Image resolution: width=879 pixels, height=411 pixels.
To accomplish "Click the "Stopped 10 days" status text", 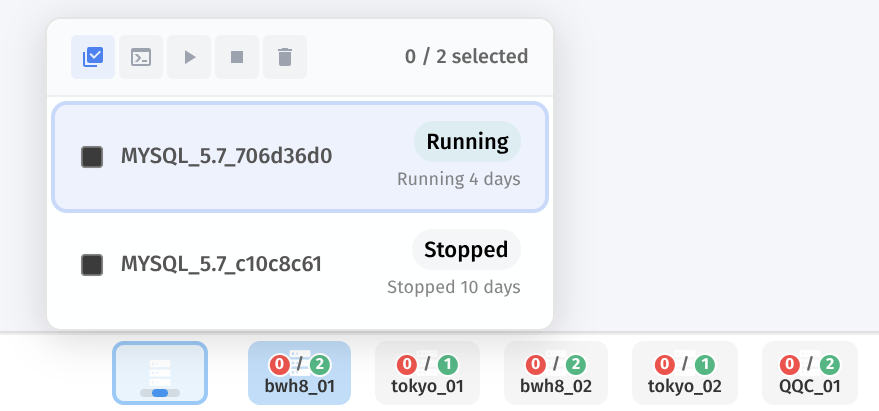I will point(453,287).
